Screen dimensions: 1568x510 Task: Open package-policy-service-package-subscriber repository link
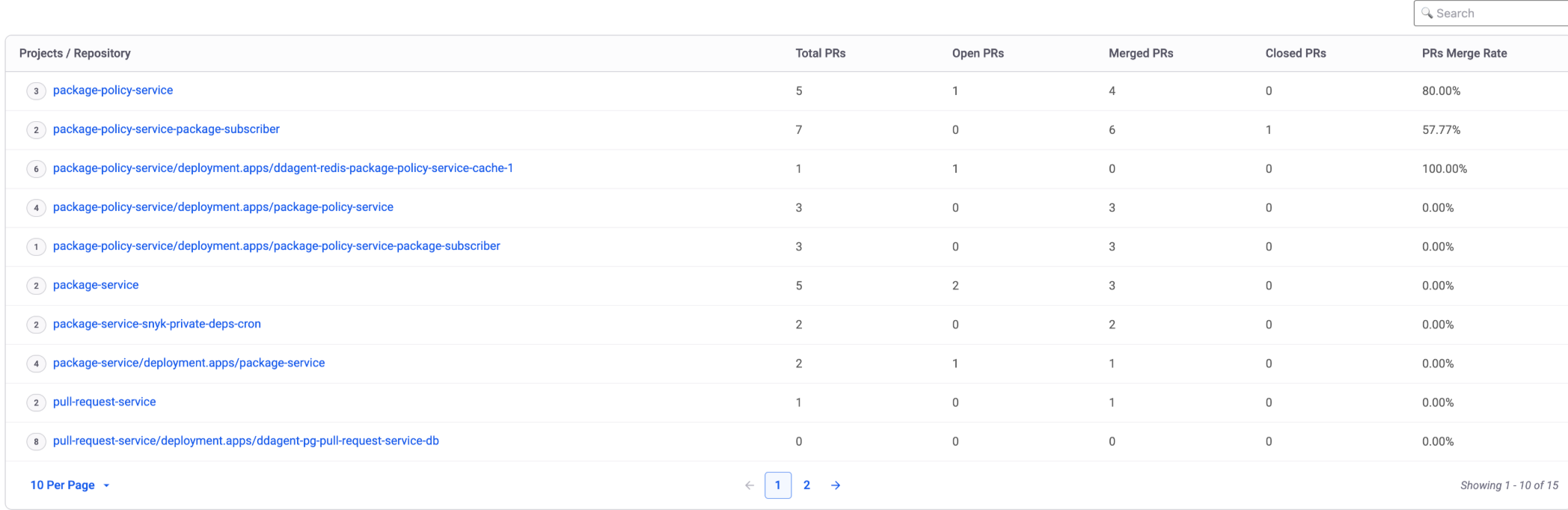[166, 129]
